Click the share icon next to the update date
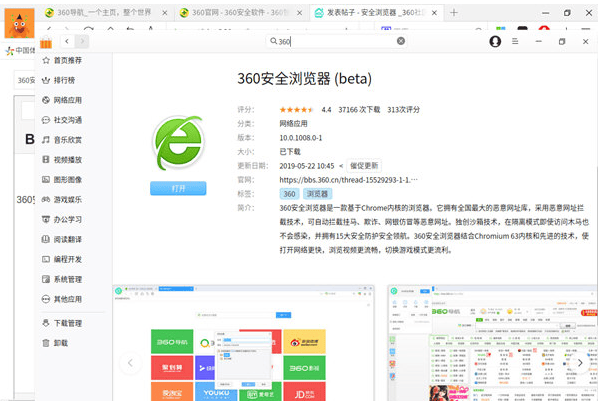 [x=341, y=166]
